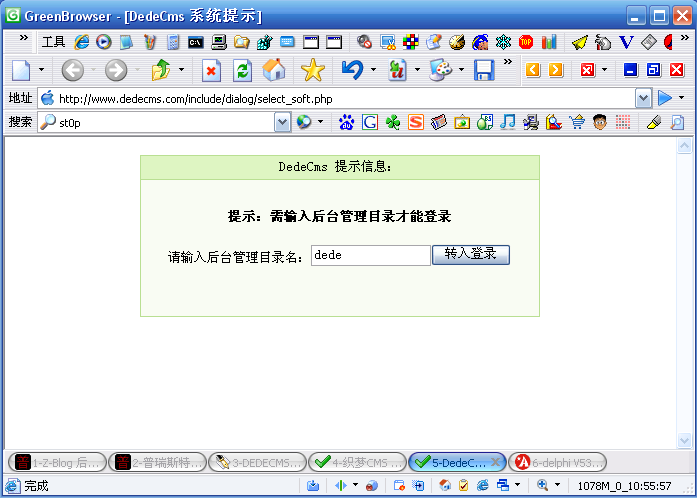Go up one folder level
Viewport: 697px width, 498px height.
tap(161, 70)
